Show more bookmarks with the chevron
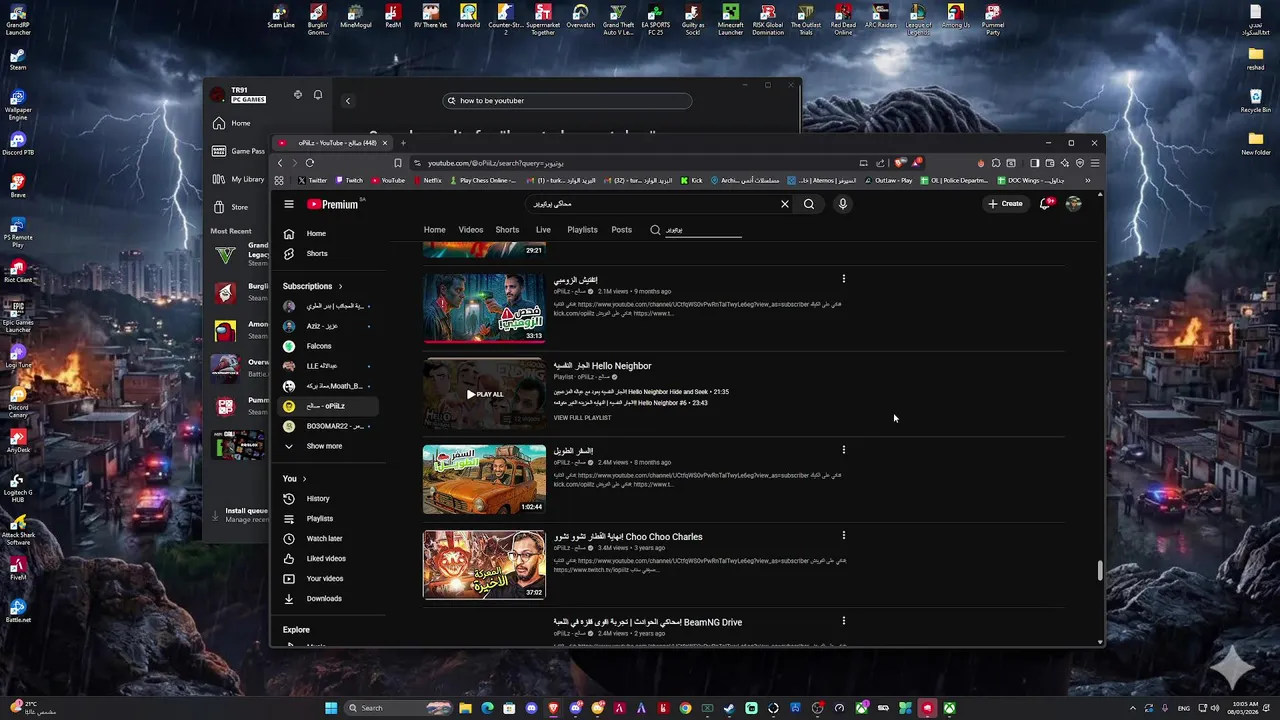The width and height of the screenshot is (1280, 720). coord(1088,181)
